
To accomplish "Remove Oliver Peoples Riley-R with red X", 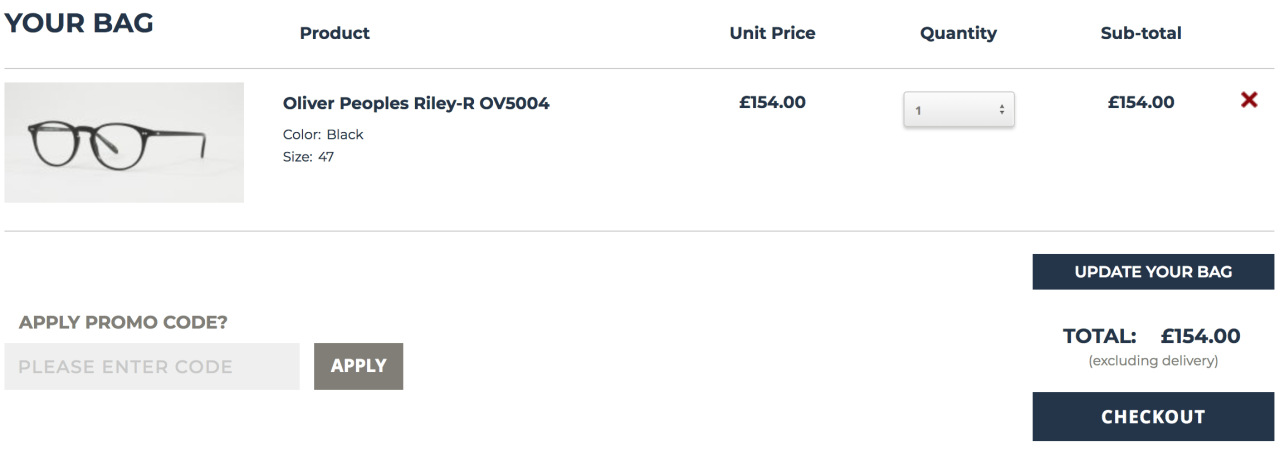I will click(1249, 100).
